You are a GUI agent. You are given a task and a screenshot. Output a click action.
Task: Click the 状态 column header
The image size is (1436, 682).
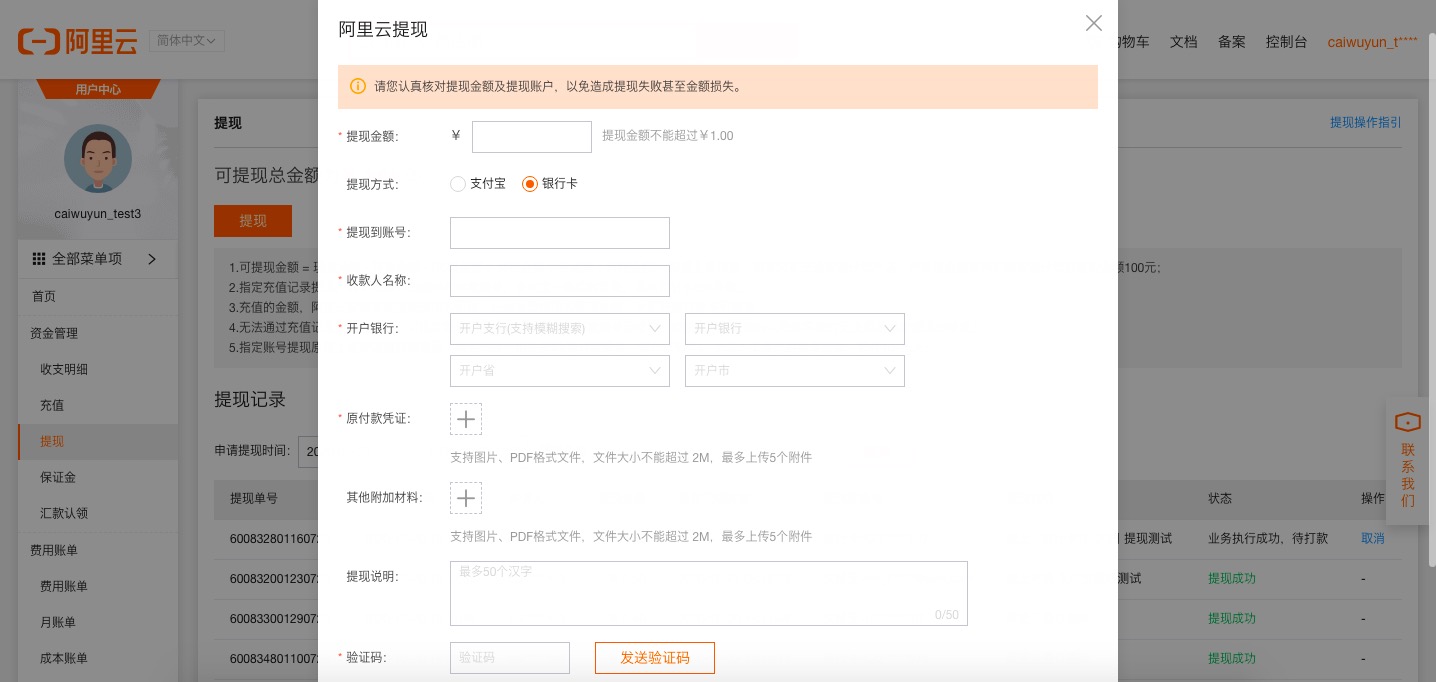click(x=1220, y=498)
